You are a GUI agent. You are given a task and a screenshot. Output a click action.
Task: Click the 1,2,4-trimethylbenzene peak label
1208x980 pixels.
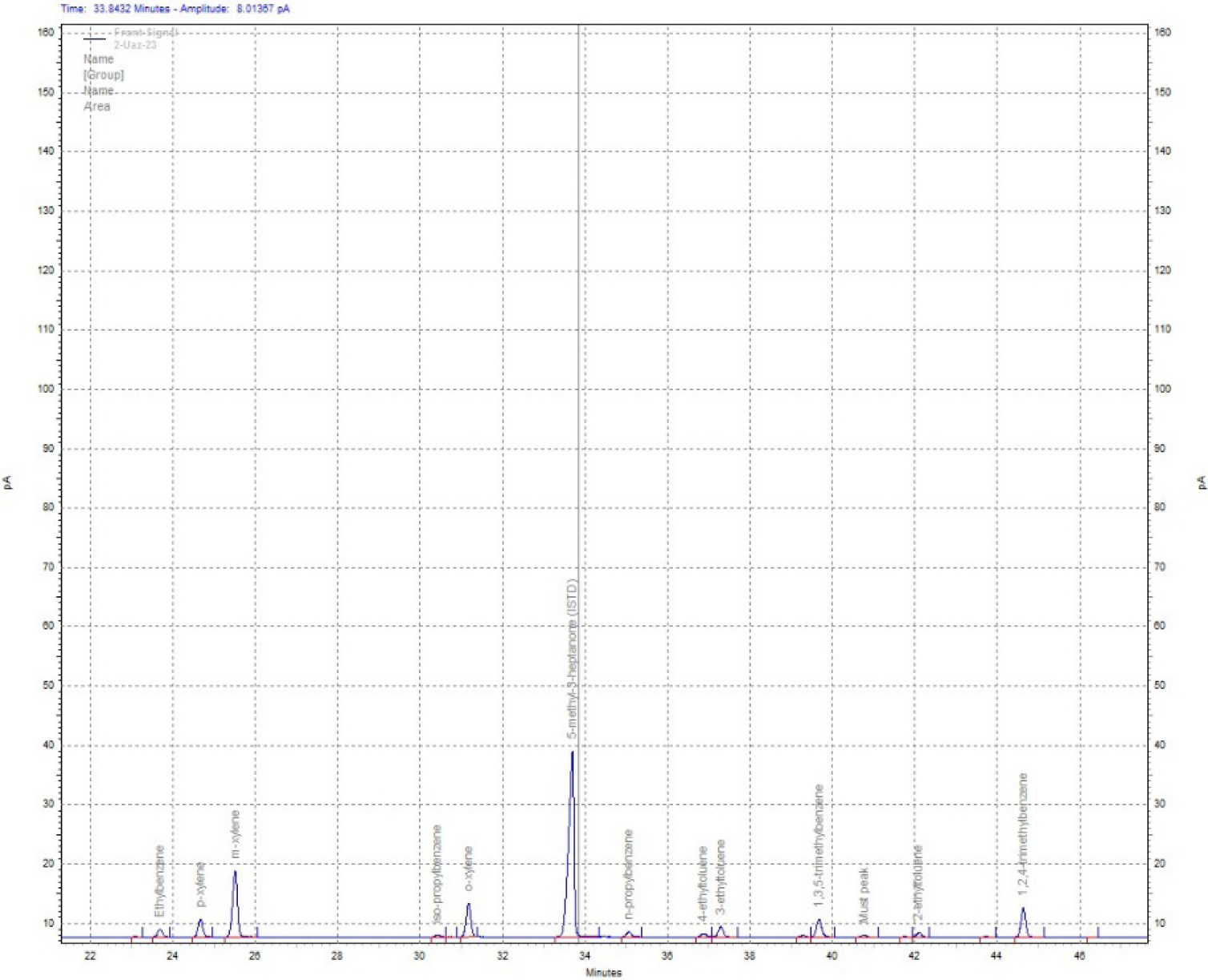coord(1023,833)
